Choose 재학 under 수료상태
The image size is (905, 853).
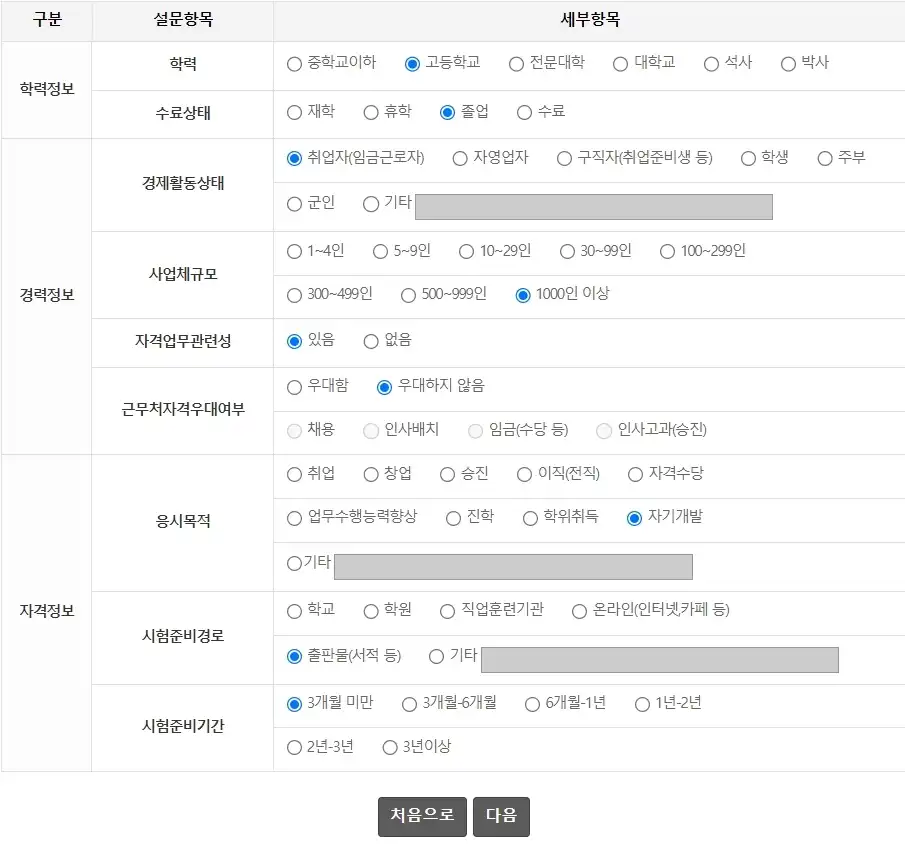297,112
